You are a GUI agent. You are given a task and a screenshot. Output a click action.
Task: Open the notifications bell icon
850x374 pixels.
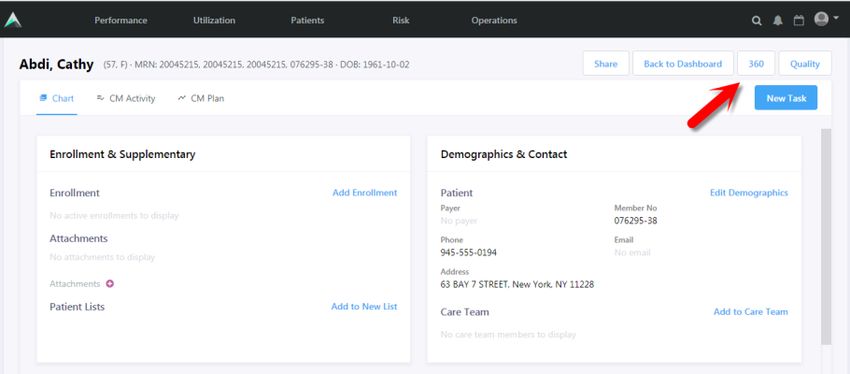pyautogui.click(x=778, y=21)
